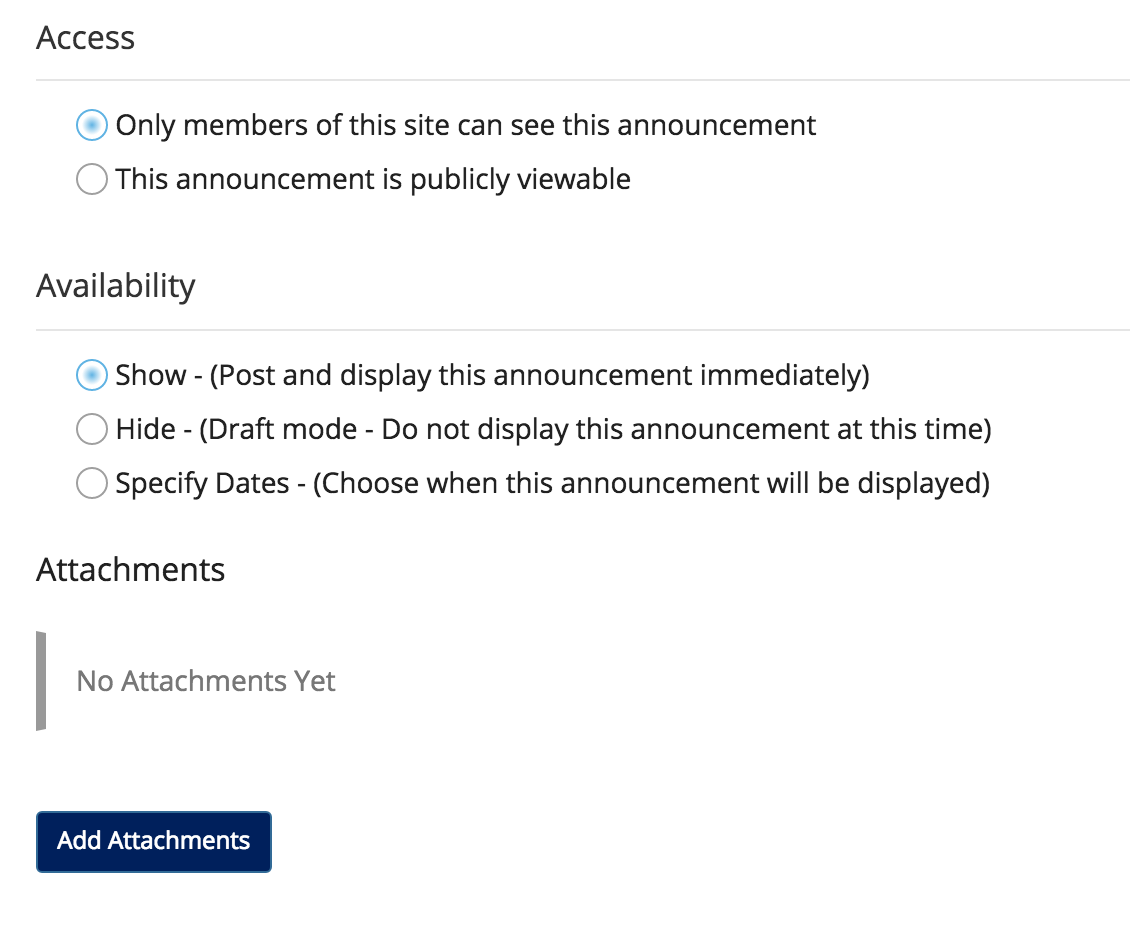
Task: Click the Attachments section heading
Action: pos(130,570)
